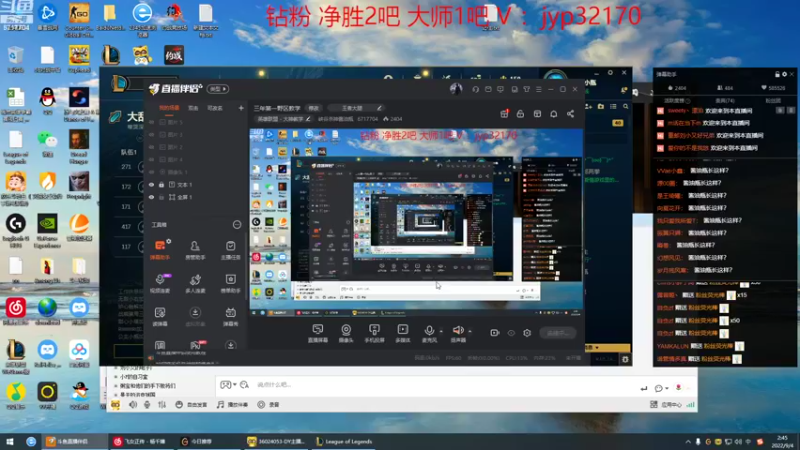Add a 摄像头 camera source
This screenshot has height=450, width=800.
point(346,333)
